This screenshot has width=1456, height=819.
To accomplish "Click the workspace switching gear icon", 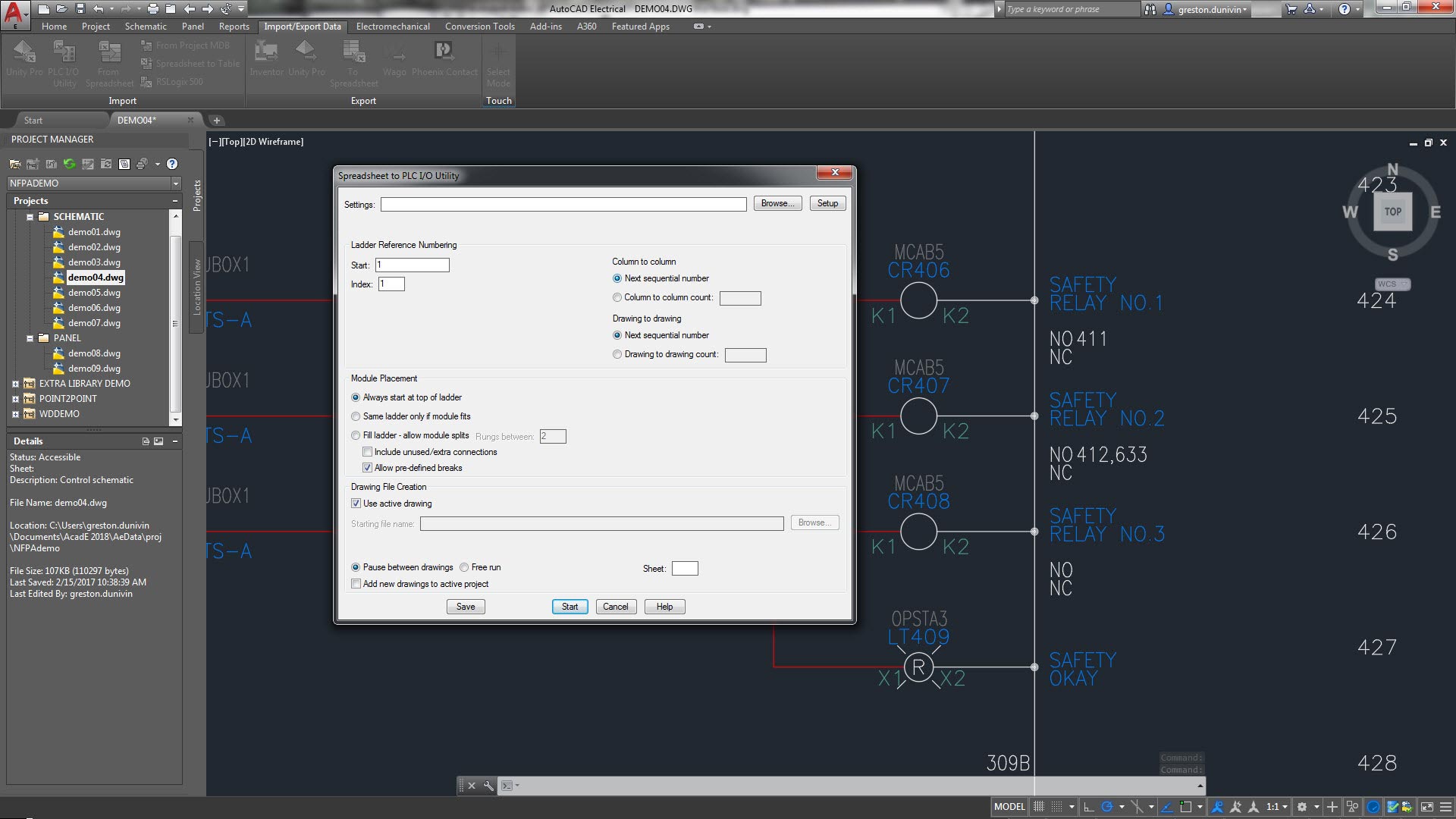I will coord(1302,807).
